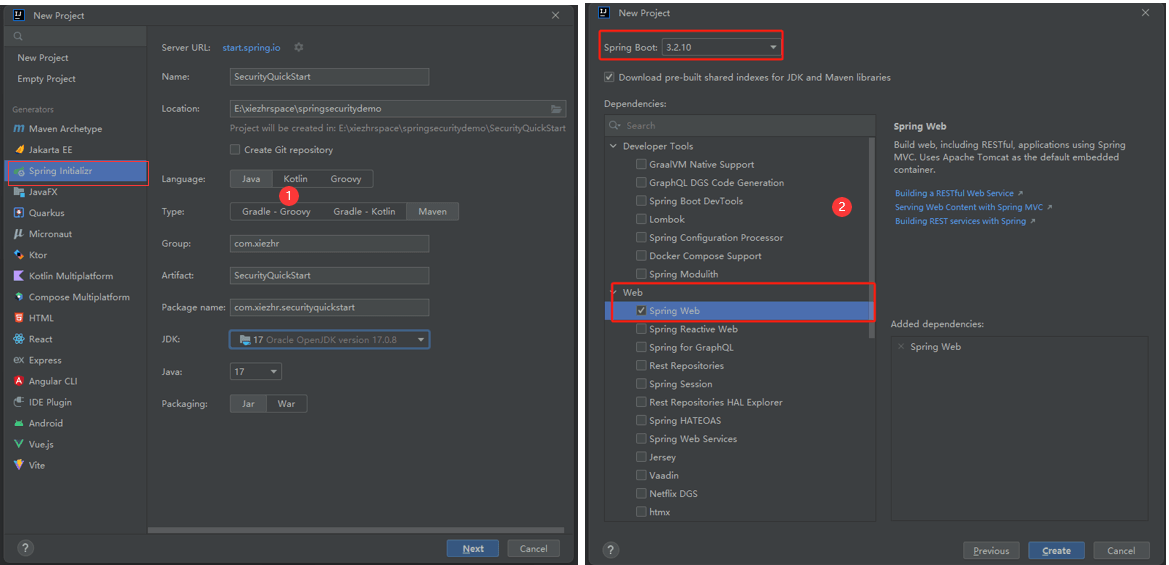The image size is (1169, 565).
Task: Switch Language to Kotlin
Action: point(296,179)
